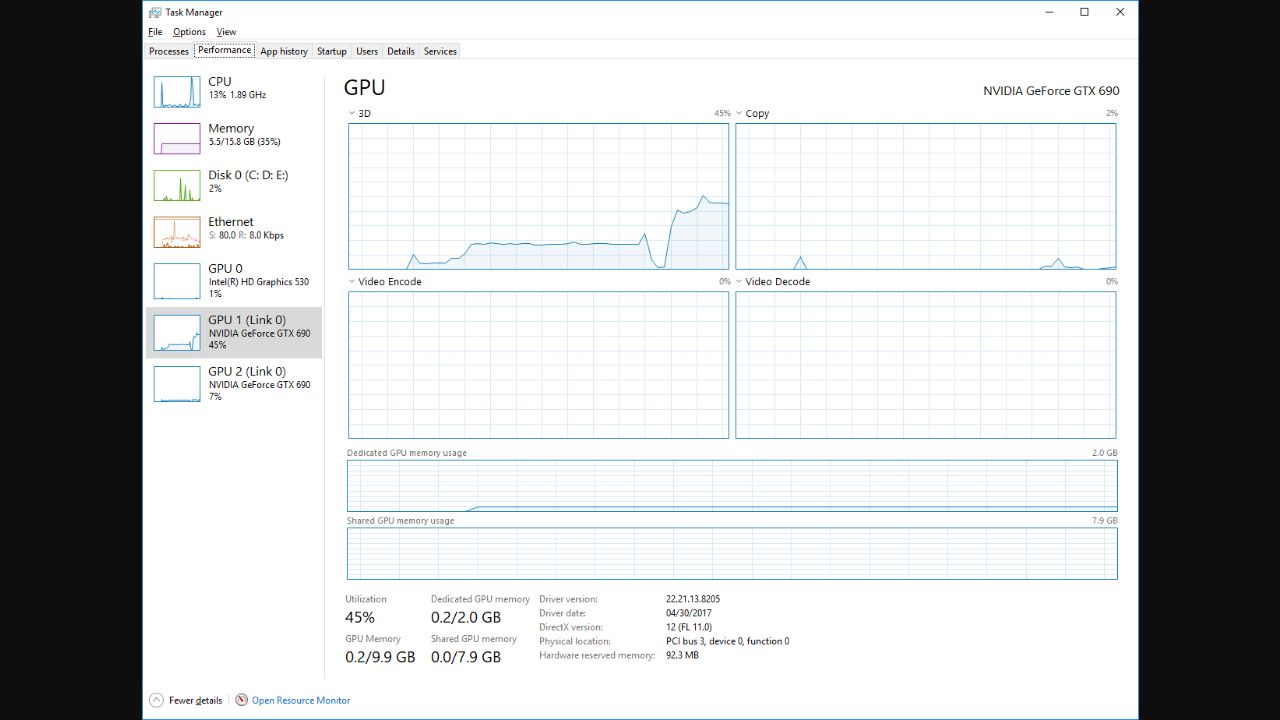The height and width of the screenshot is (720, 1280).
Task: Click the Video Decode graph area
Action: tap(926, 365)
